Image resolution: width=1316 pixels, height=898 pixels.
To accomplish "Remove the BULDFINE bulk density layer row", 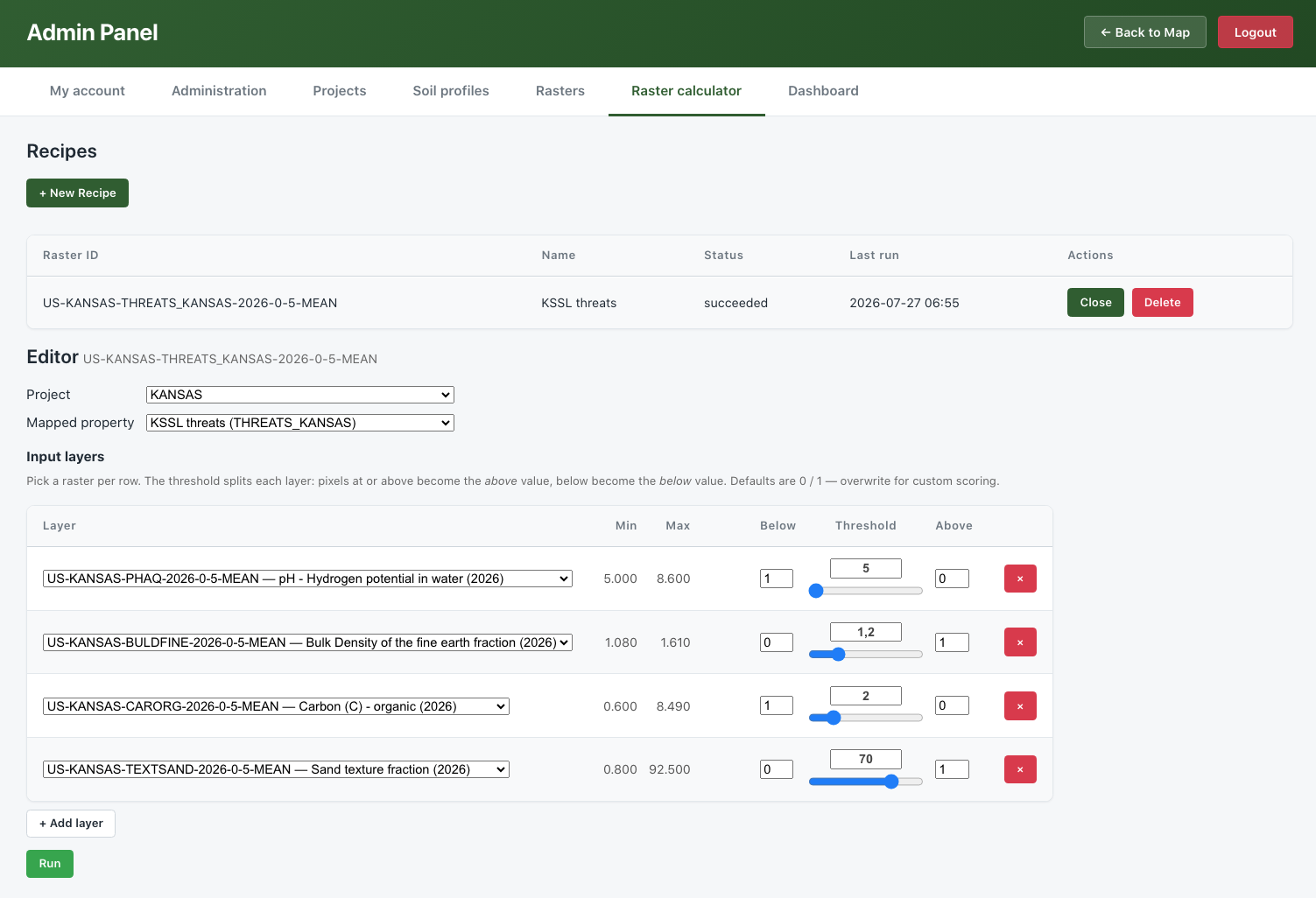I will click(1020, 642).
